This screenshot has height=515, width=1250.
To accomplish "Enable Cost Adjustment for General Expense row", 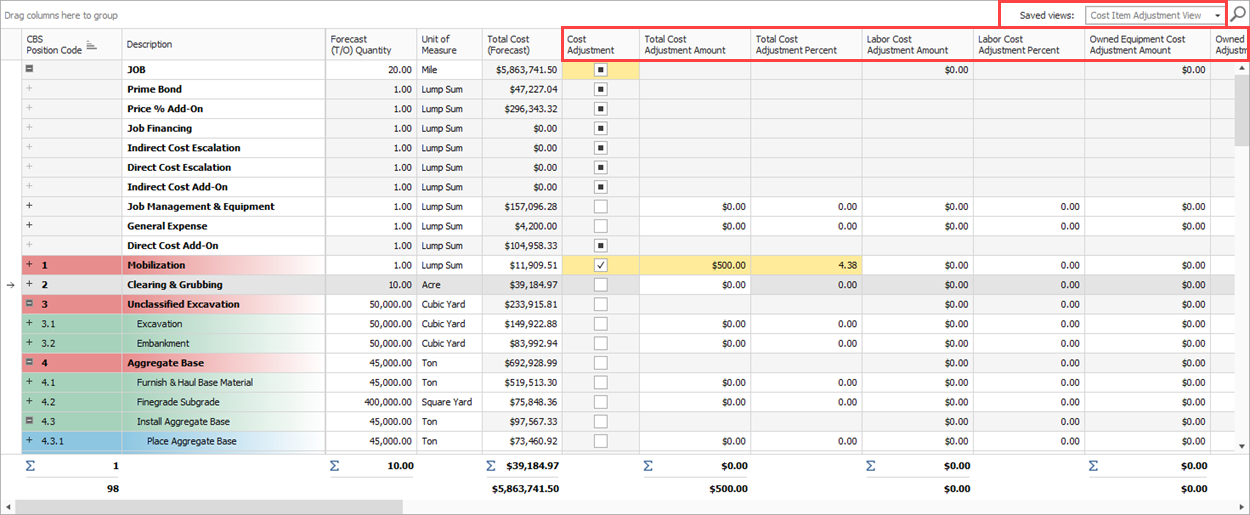I will [x=601, y=226].
